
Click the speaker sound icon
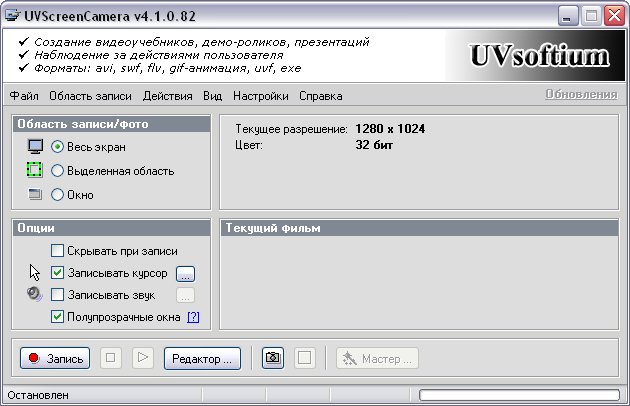click(x=36, y=294)
